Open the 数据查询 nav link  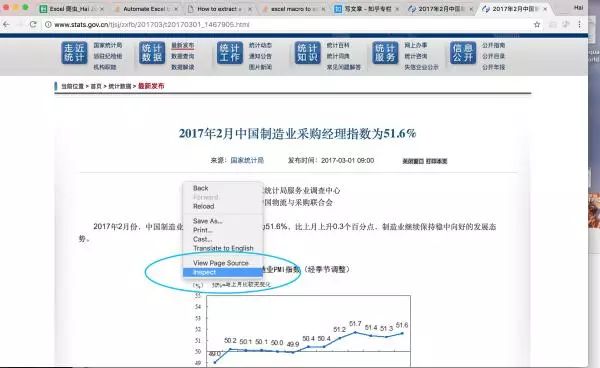coord(183,56)
